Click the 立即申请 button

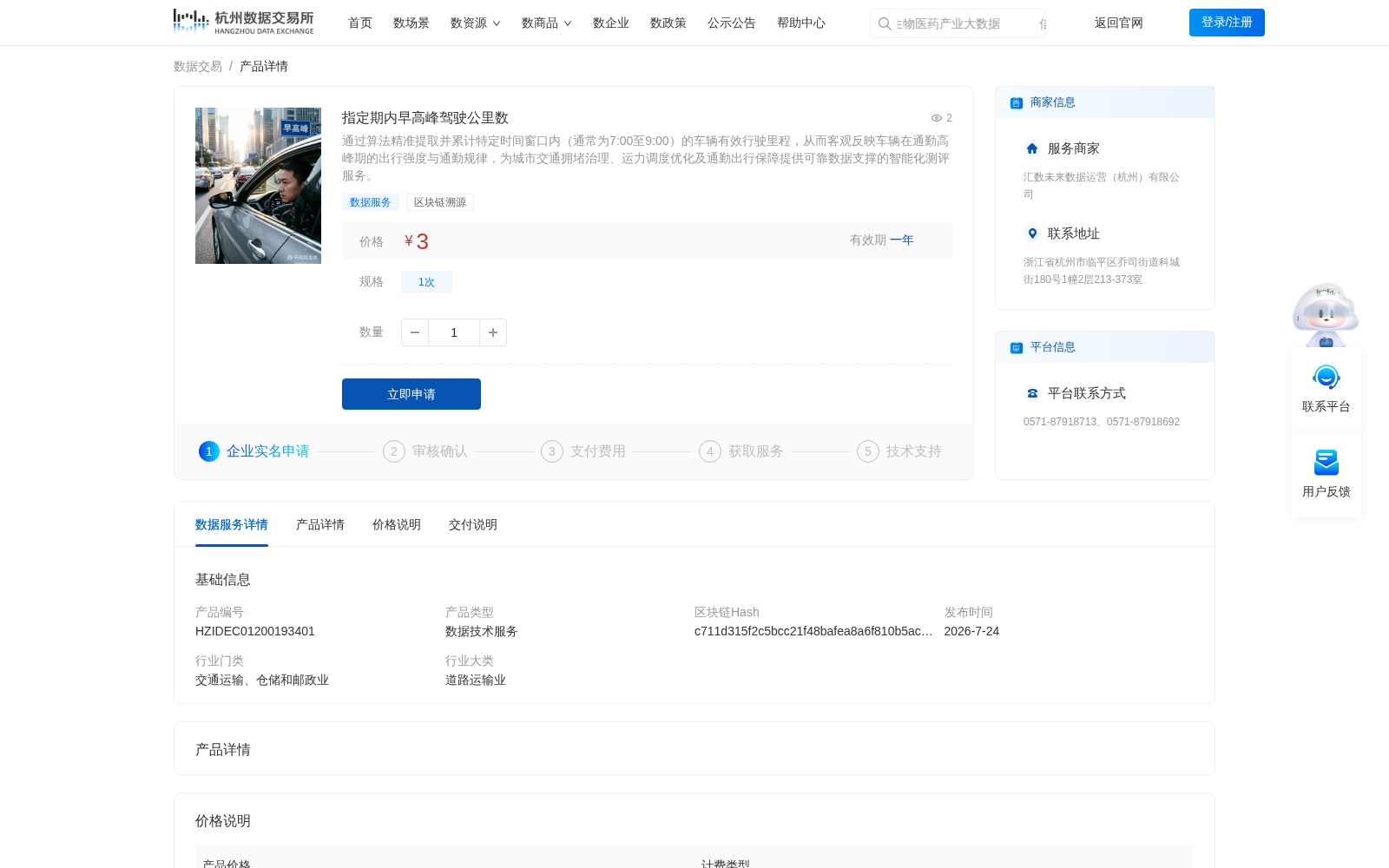[x=411, y=394]
